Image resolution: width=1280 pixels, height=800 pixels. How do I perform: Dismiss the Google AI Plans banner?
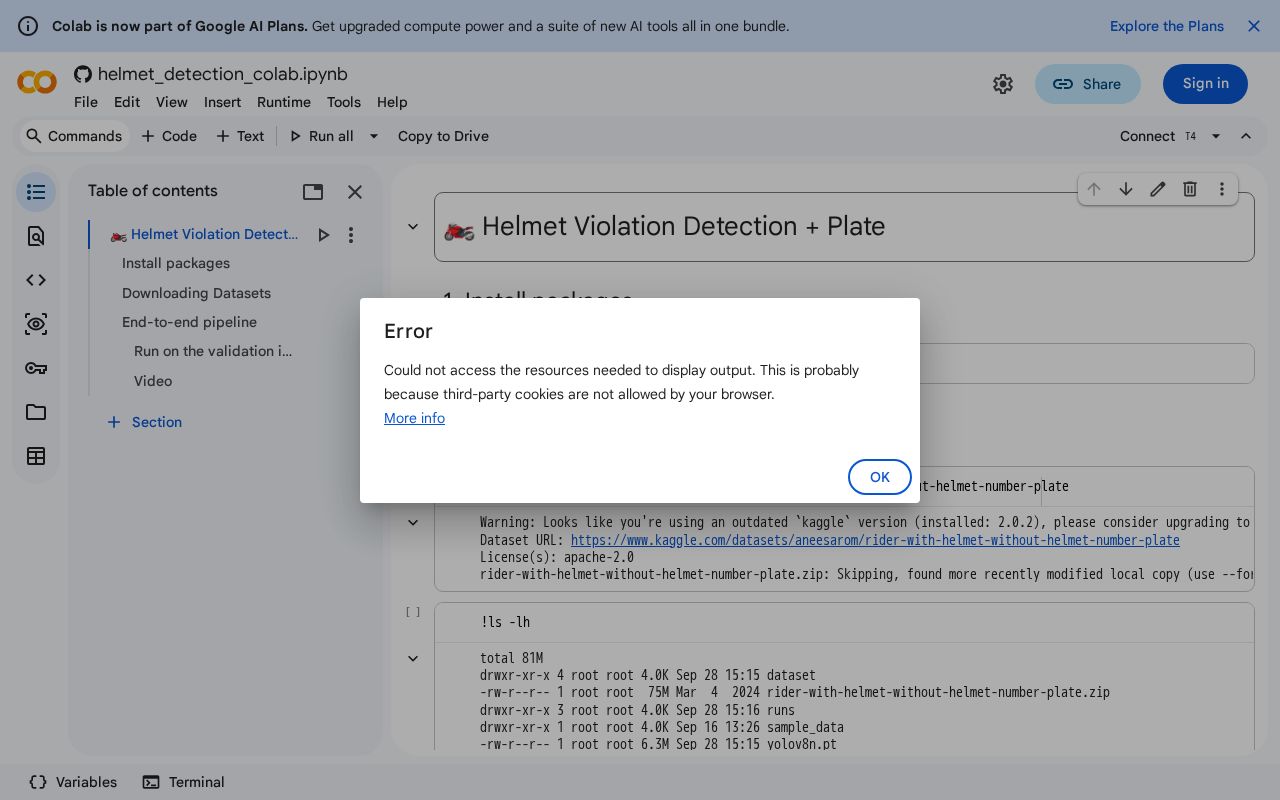tap(1254, 26)
